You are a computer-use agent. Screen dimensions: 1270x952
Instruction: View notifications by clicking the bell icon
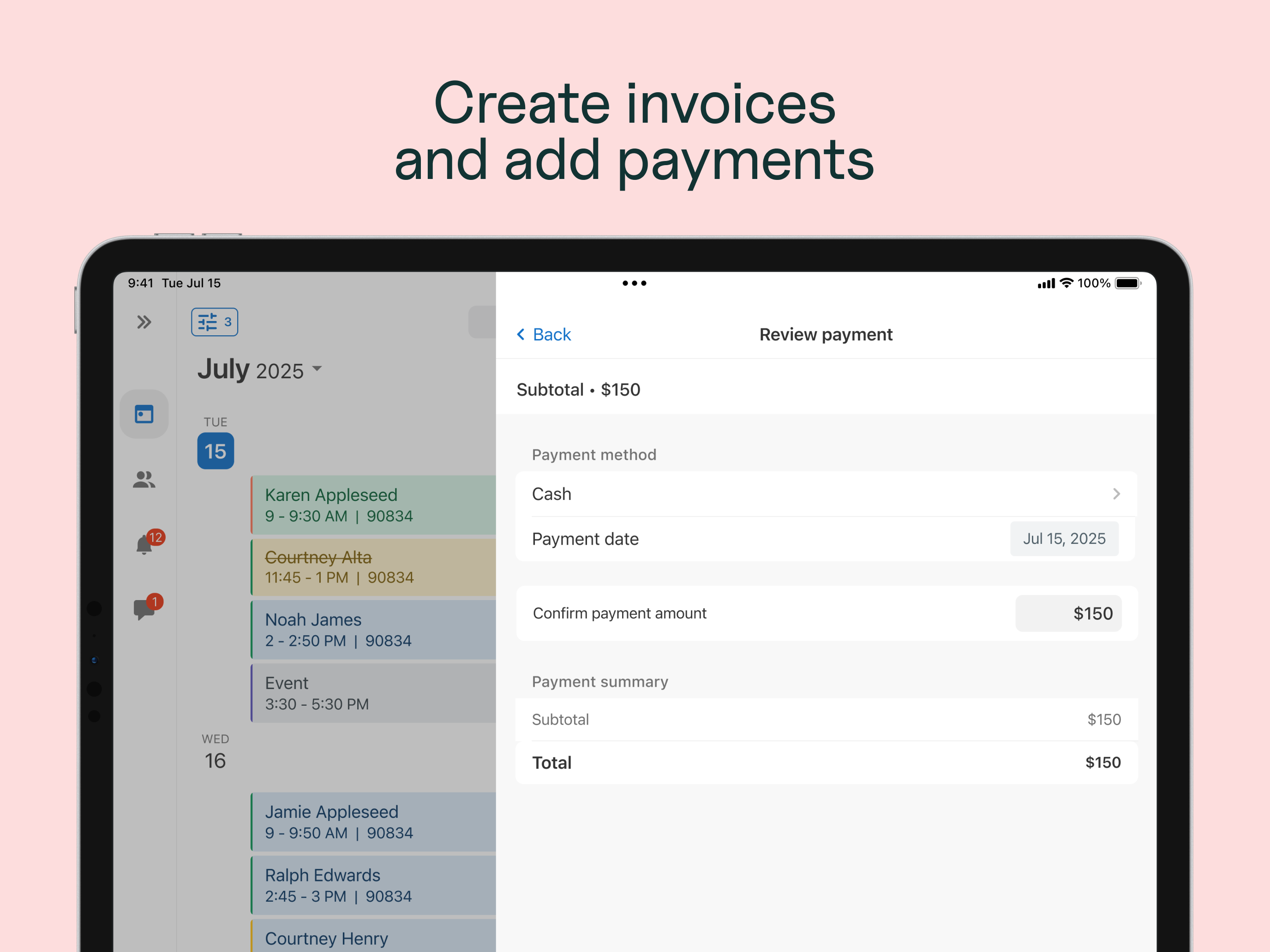coord(144,545)
